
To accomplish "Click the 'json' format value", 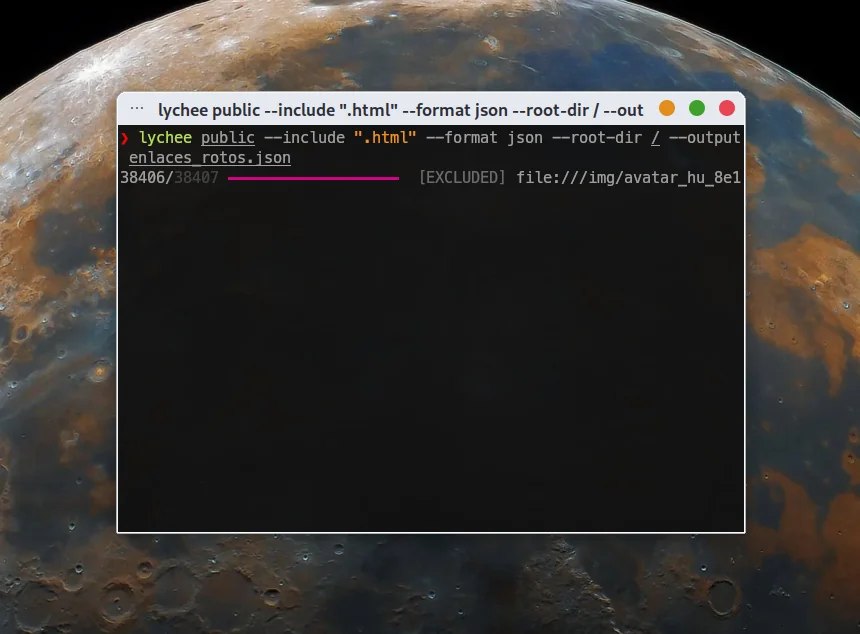I will (x=525, y=138).
